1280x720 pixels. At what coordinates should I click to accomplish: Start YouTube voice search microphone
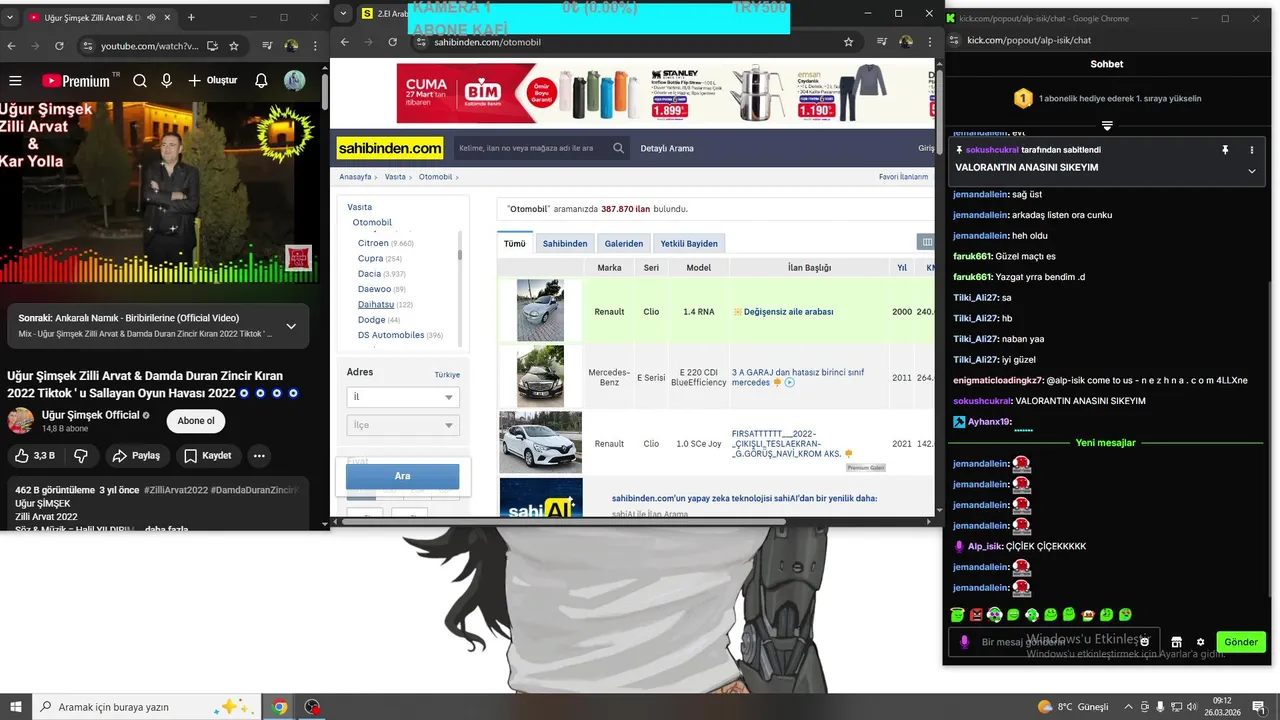tap(166, 81)
